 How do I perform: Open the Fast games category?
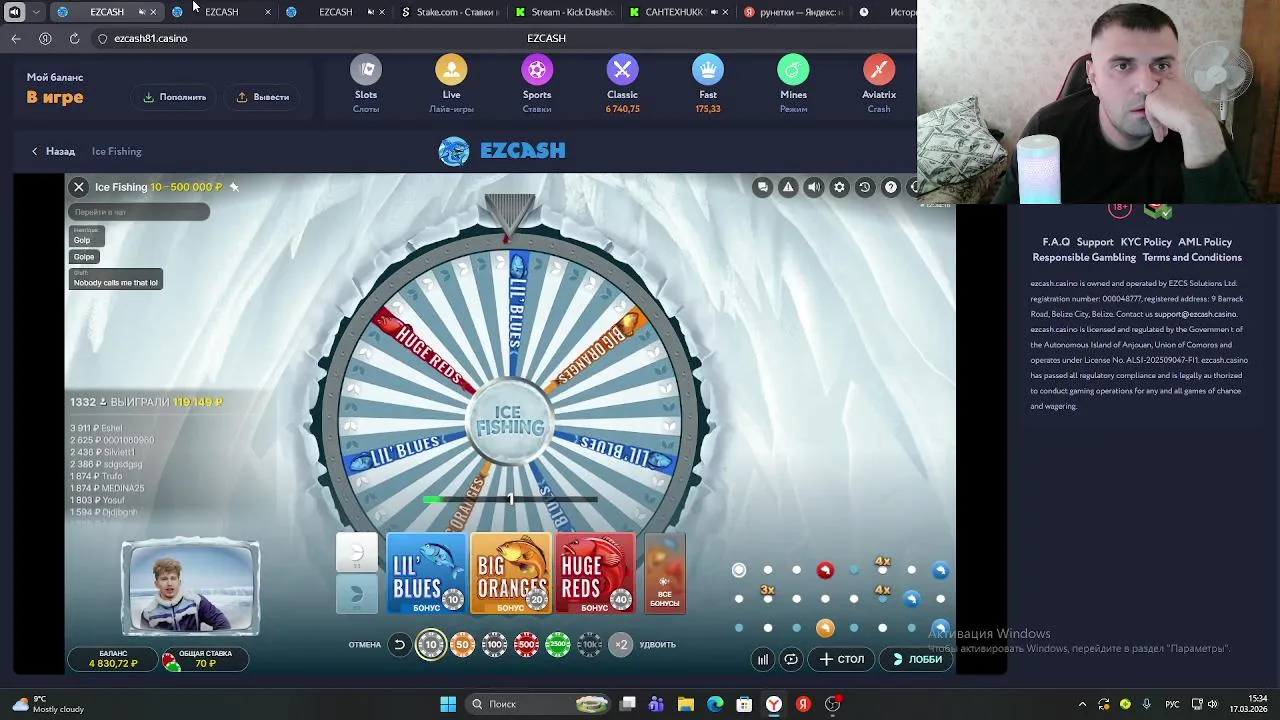(708, 70)
